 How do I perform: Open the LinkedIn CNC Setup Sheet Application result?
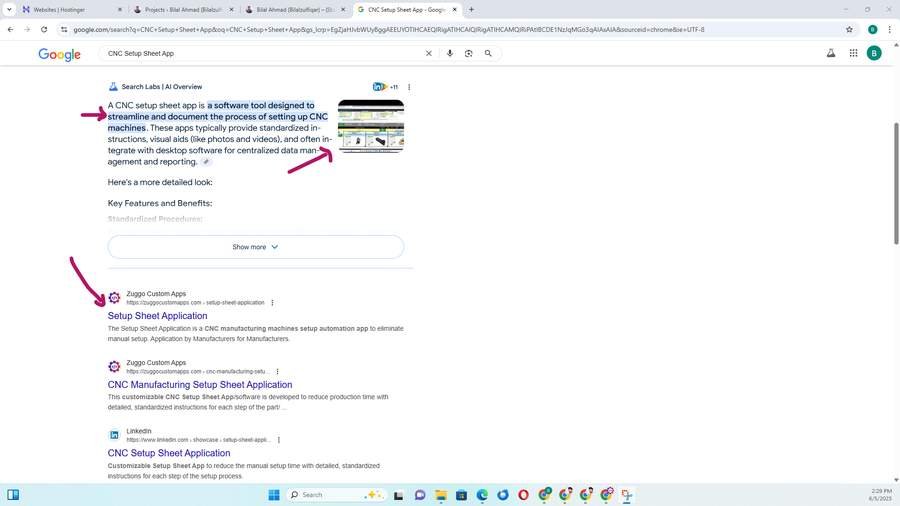click(x=169, y=453)
